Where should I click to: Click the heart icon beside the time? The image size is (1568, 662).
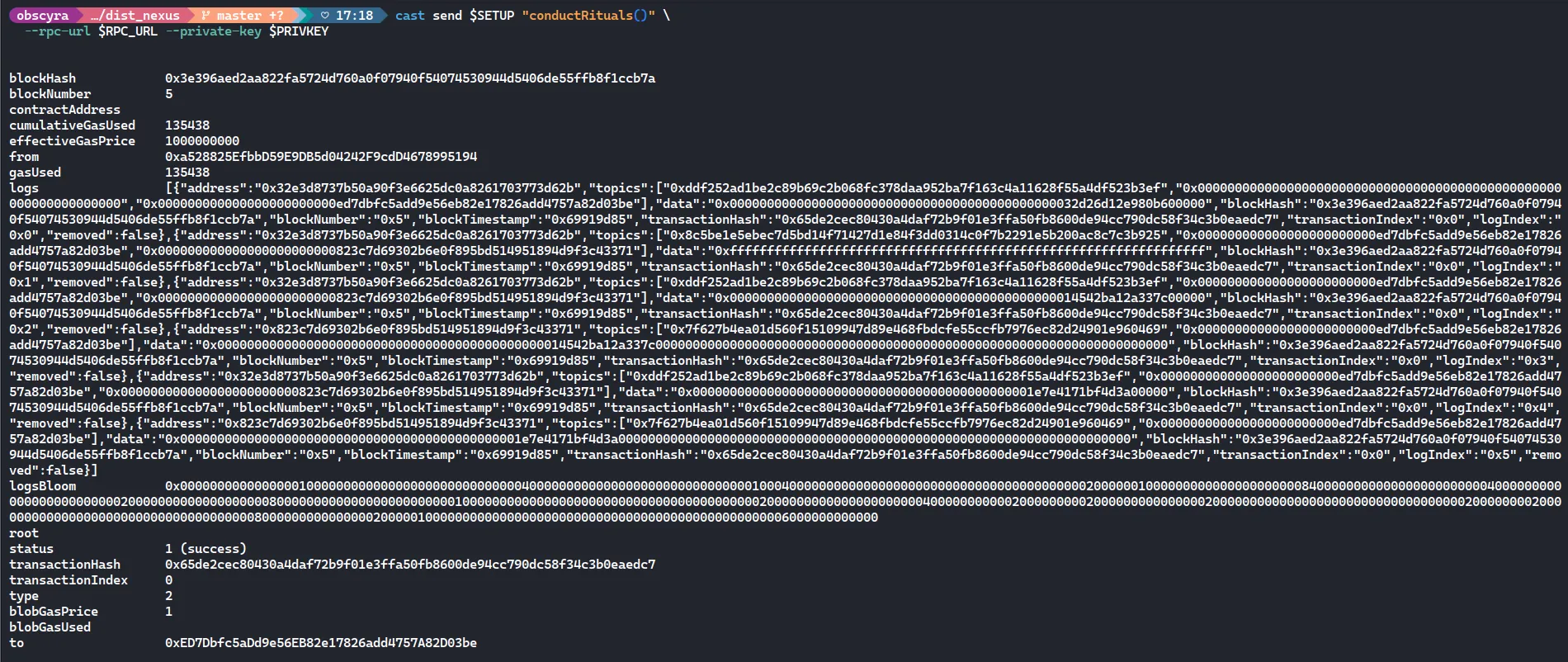pos(324,16)
